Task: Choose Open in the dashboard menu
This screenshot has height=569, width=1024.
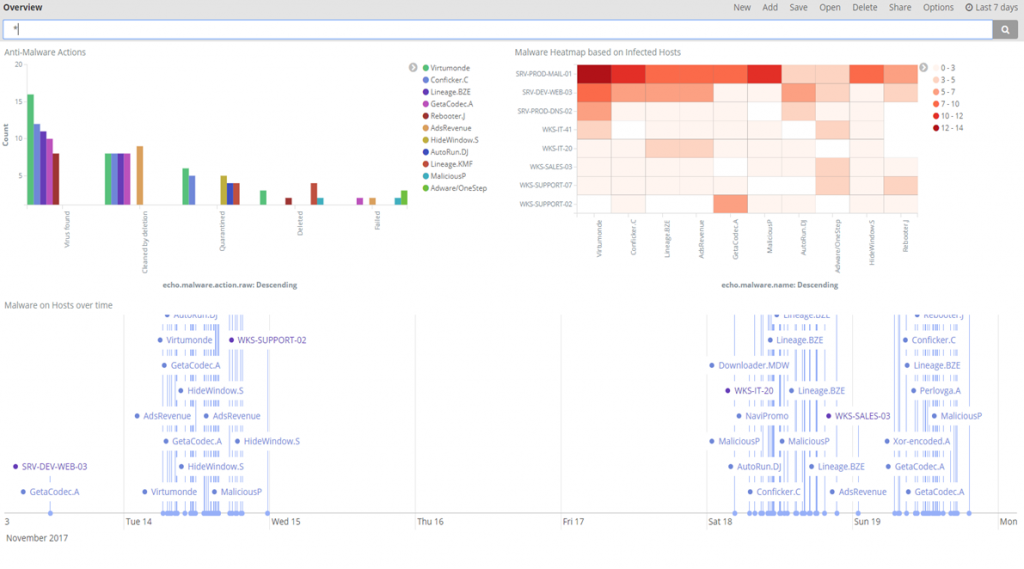Action: click(830, 7)
